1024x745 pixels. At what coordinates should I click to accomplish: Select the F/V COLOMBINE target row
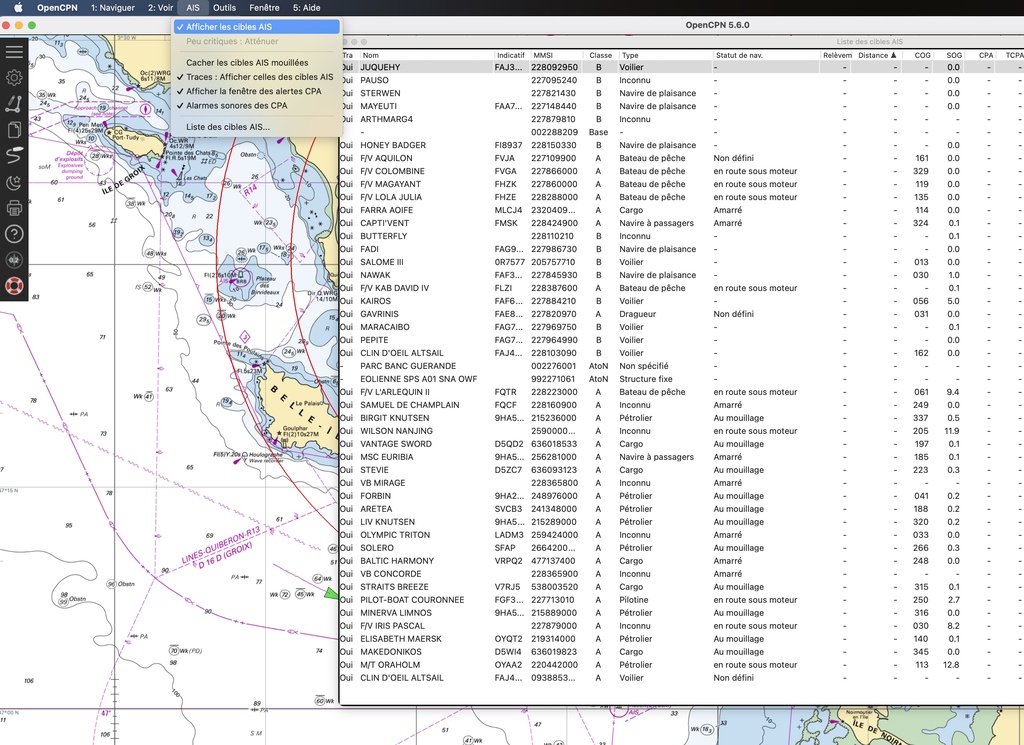point(682,171)
